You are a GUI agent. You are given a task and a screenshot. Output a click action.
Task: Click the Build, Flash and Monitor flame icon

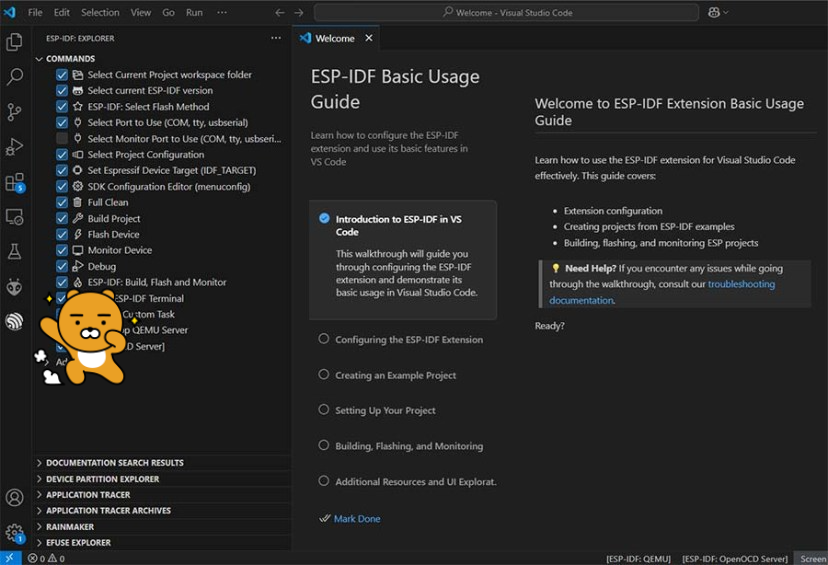click(x=78, y=282)
